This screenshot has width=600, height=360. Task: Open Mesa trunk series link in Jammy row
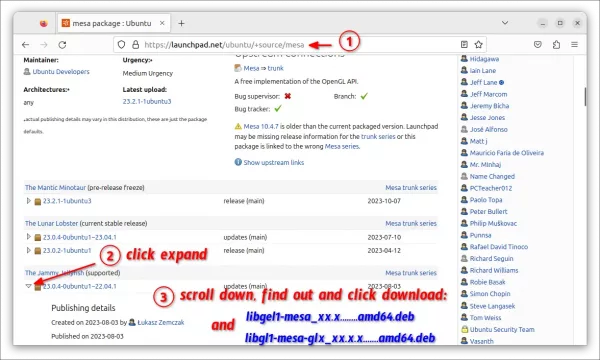coord(411,273)
